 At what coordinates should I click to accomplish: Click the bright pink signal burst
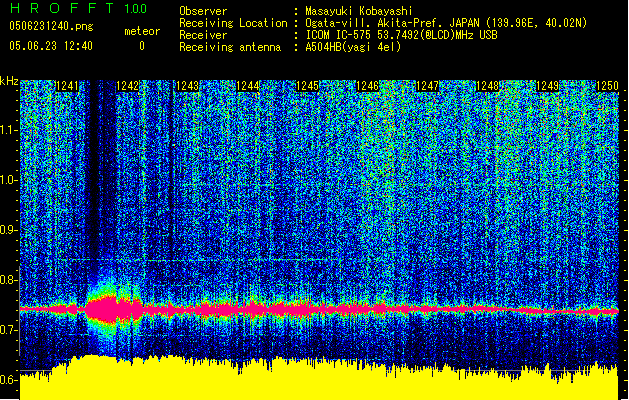(x=106, y=308)
